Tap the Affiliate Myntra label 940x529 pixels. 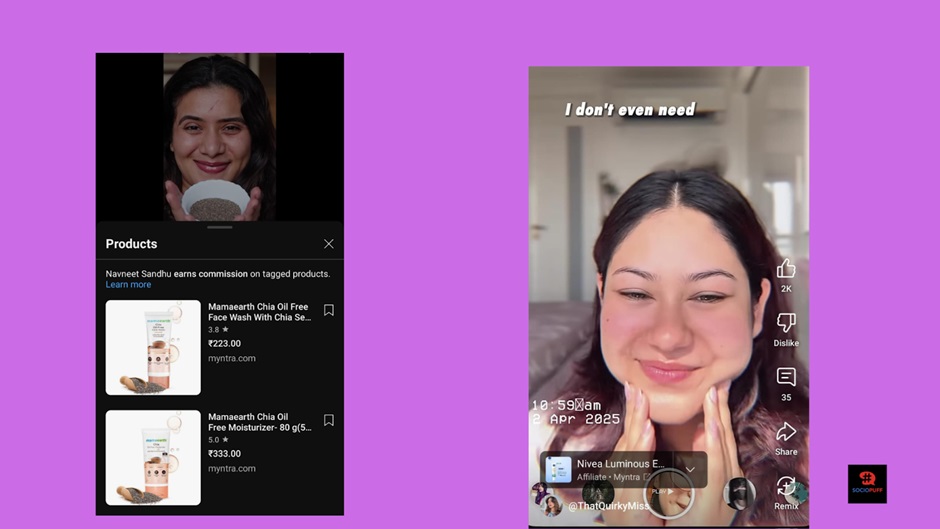[x=608, y=477]
